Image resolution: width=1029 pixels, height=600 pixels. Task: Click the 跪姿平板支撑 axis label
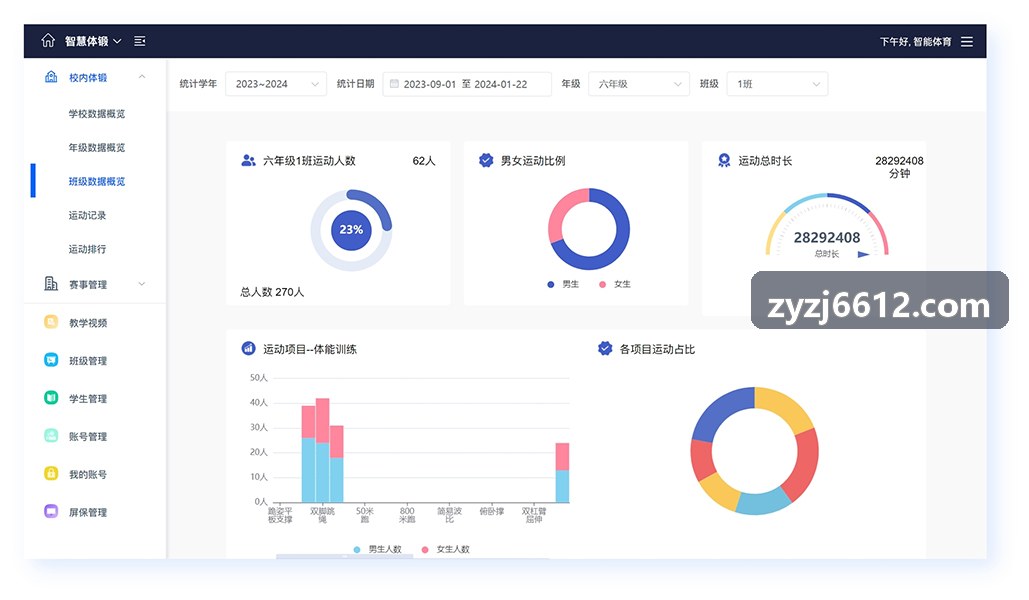click(x=280, y=515)
